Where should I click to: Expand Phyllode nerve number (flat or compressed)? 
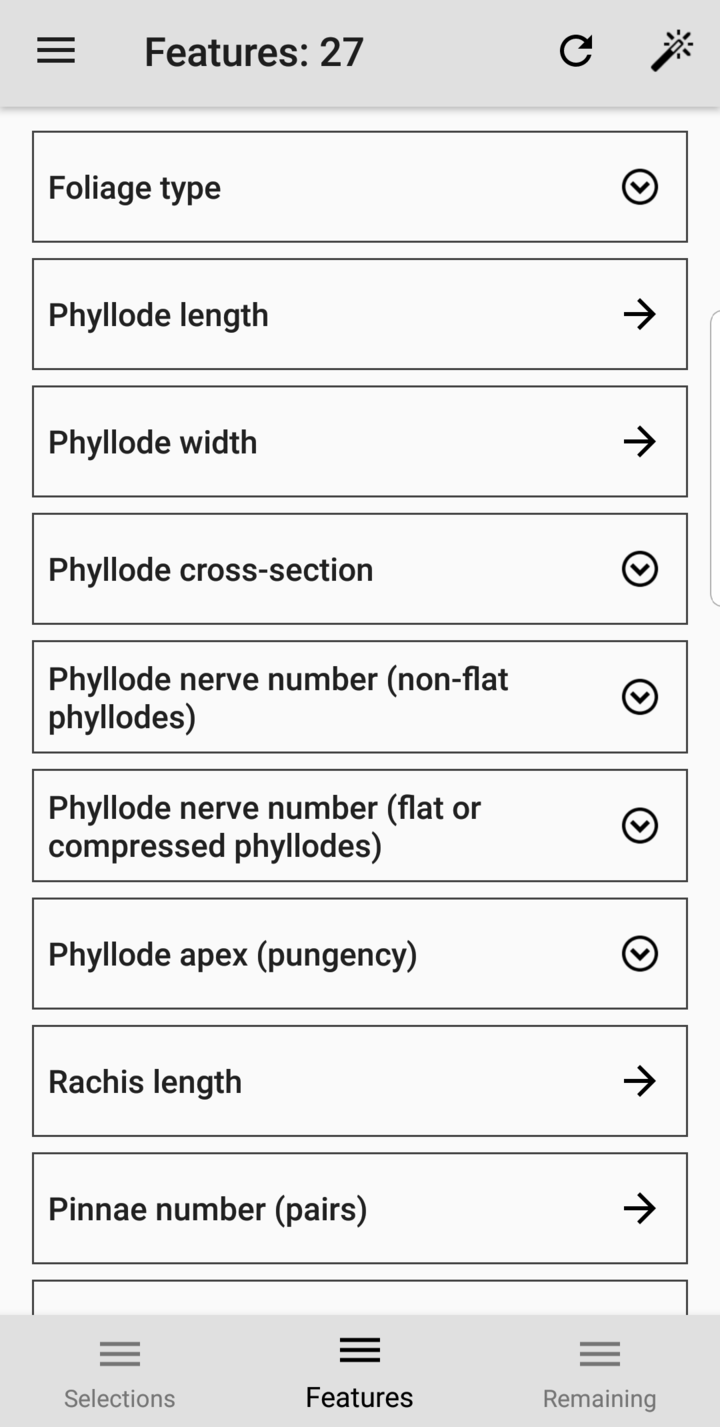[x=639, y=825]
